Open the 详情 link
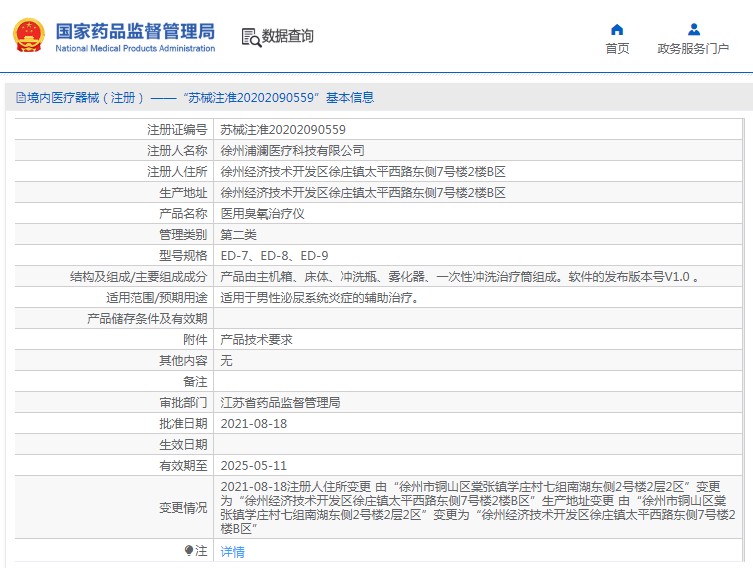 point(232,552)
